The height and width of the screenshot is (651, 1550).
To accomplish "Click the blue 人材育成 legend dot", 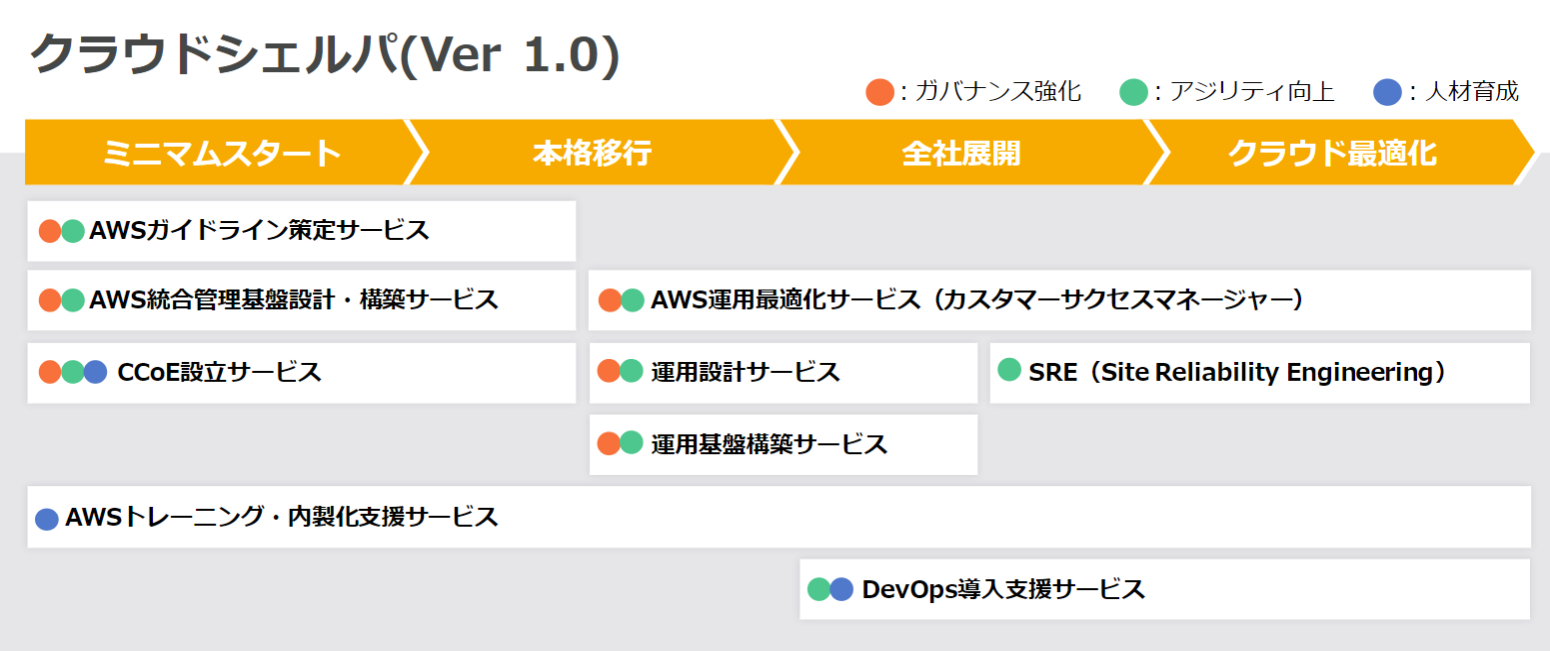I will coord(1387,93).
